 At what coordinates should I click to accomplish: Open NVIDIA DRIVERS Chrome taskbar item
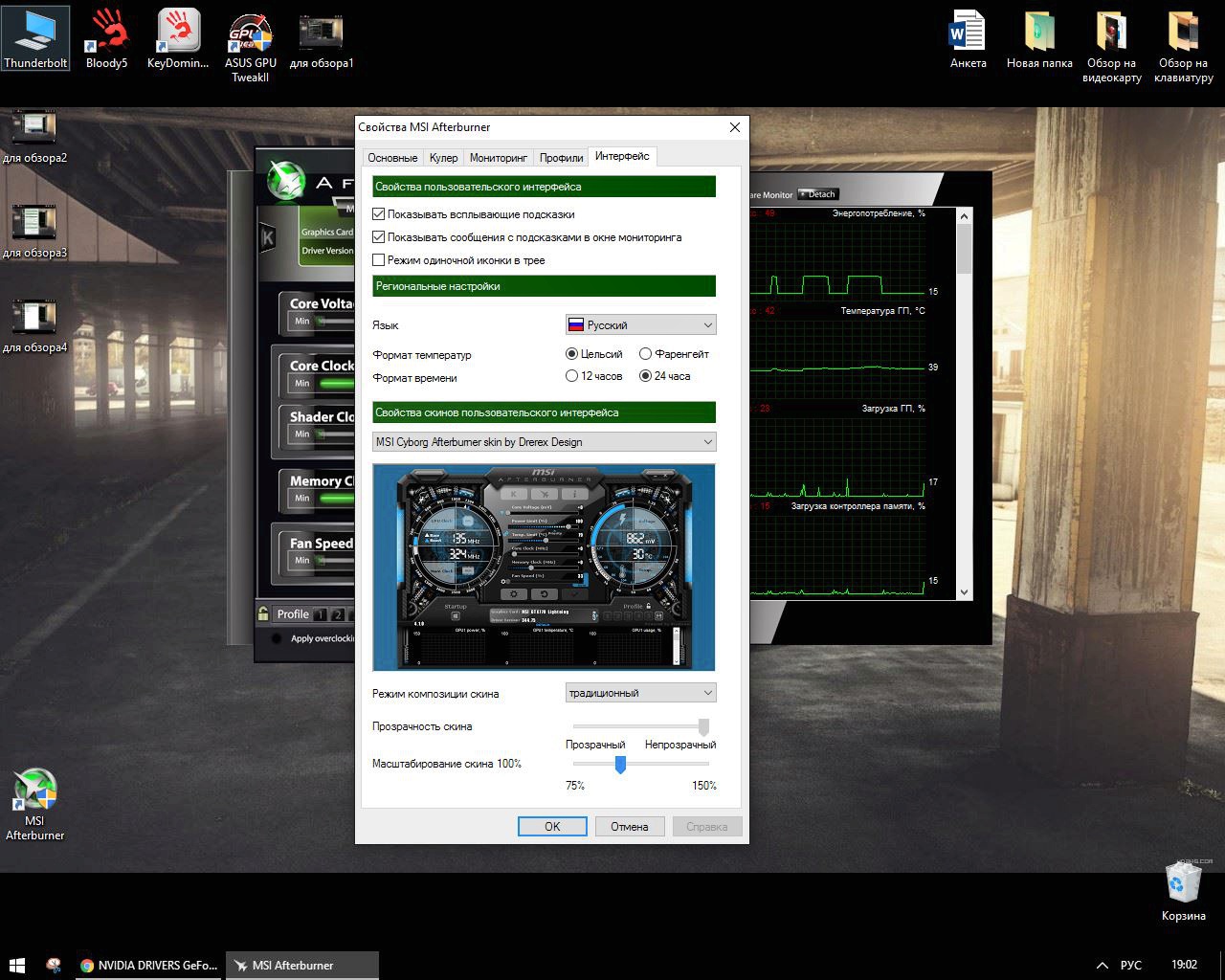tap(149, 966)
